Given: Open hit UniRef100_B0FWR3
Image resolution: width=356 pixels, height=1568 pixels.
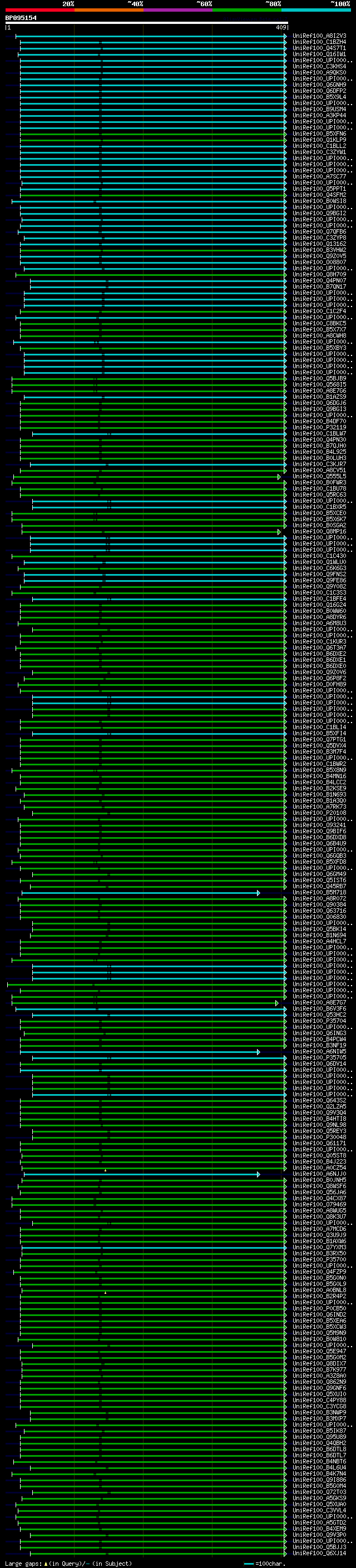Looking at the screenshot, I should (x=319, y=483).
